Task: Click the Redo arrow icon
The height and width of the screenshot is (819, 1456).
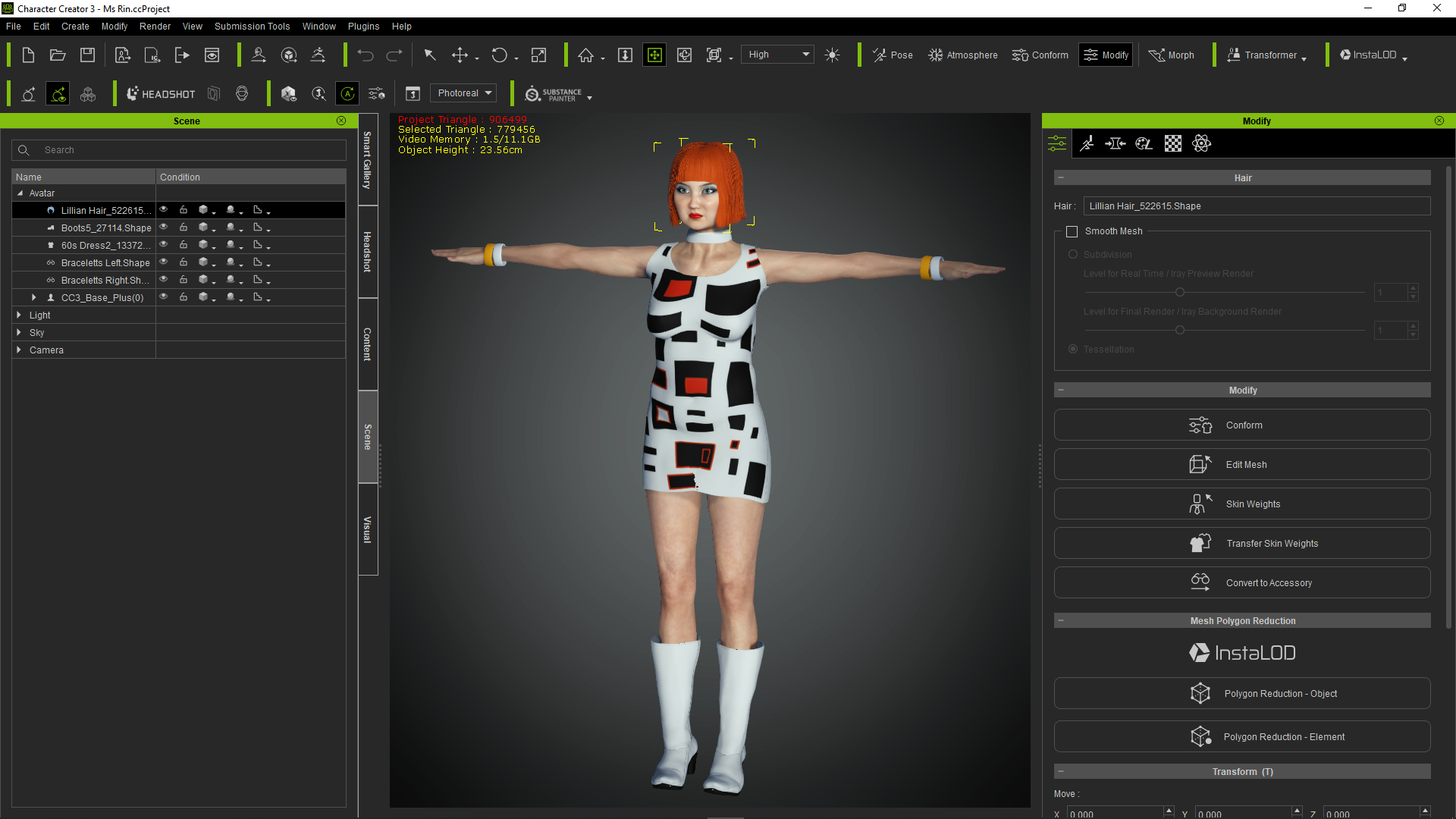Action: 394,55
